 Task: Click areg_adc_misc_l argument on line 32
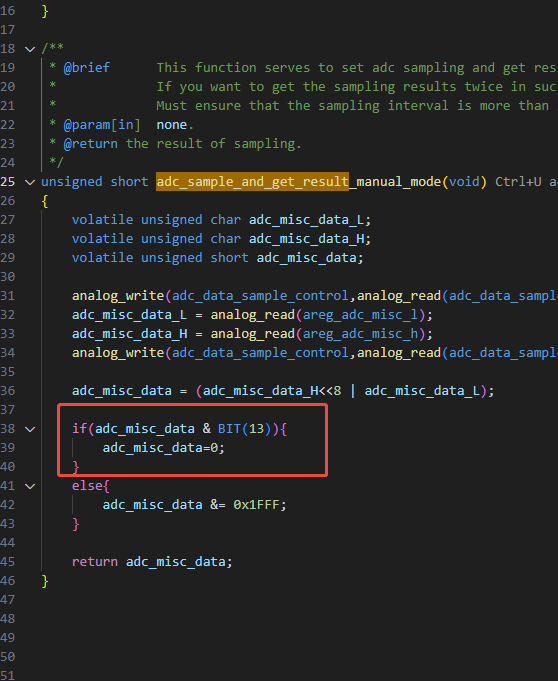click(x=360, y=315)
